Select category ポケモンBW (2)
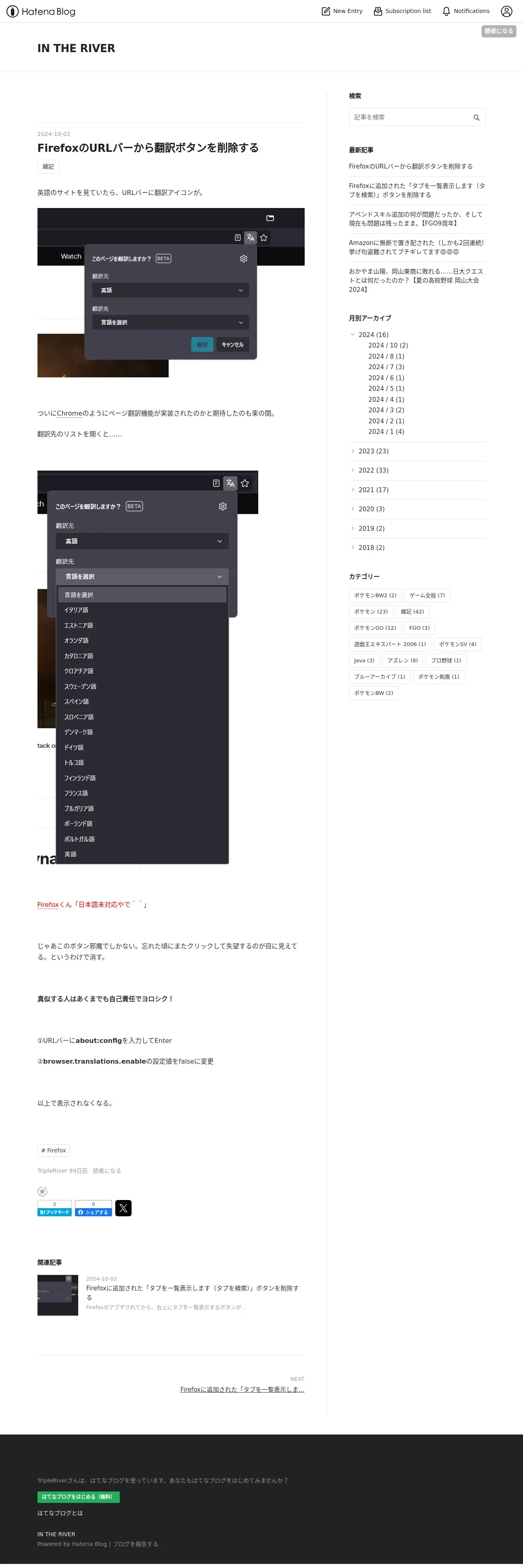The height and width of the screenshot is (1568, 523). (x=373, y=693)
